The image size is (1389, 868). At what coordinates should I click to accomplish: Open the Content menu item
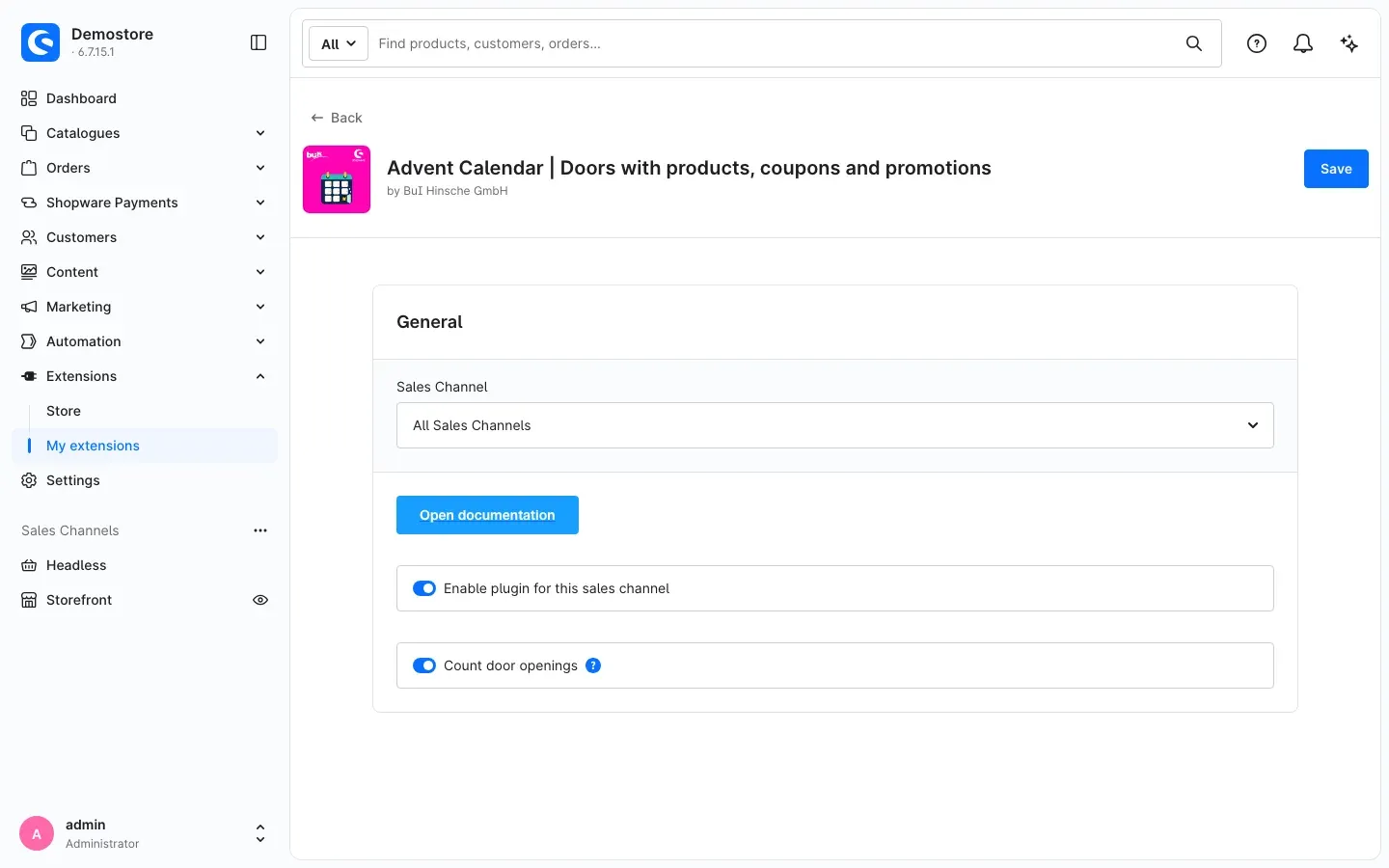click(x=145, y=272)
